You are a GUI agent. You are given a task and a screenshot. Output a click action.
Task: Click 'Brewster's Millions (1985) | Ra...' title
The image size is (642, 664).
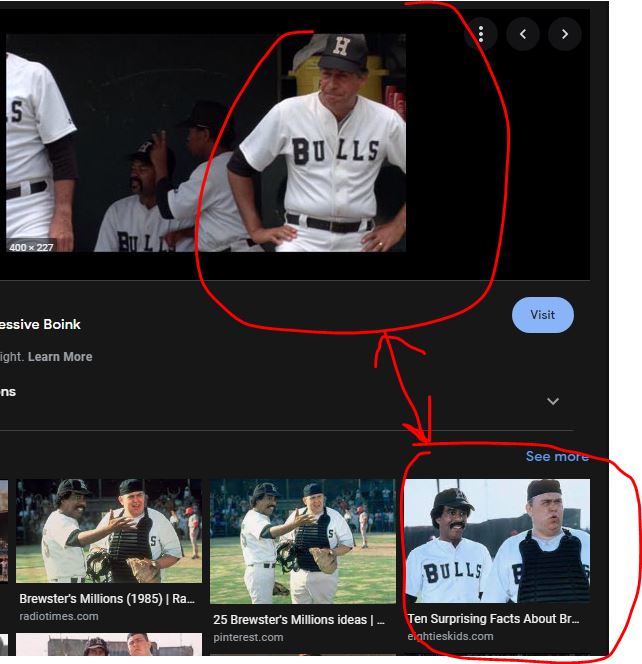point(107,599)
